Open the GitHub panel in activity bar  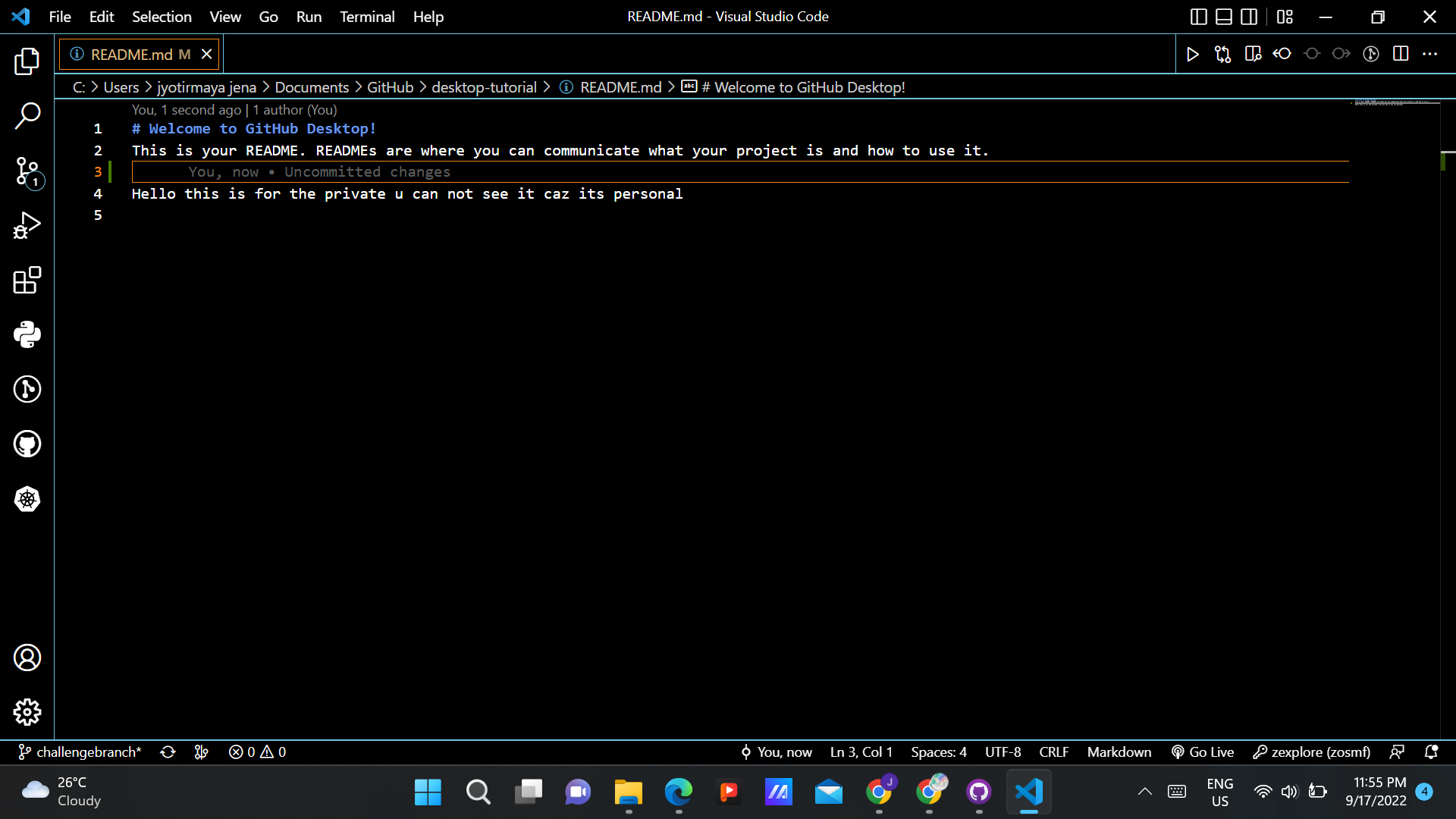(27, 444)
